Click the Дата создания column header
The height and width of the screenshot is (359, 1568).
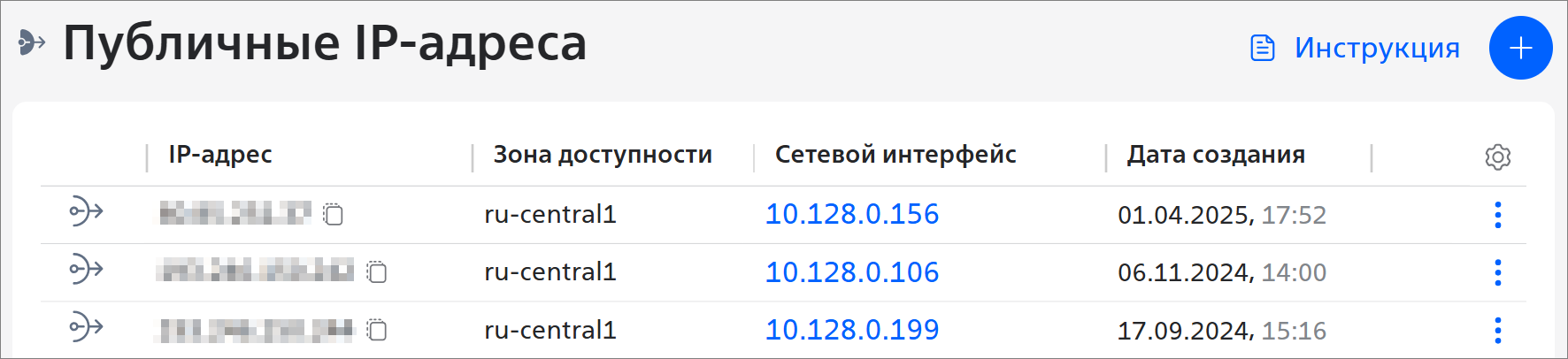(x=1216, y=155)
